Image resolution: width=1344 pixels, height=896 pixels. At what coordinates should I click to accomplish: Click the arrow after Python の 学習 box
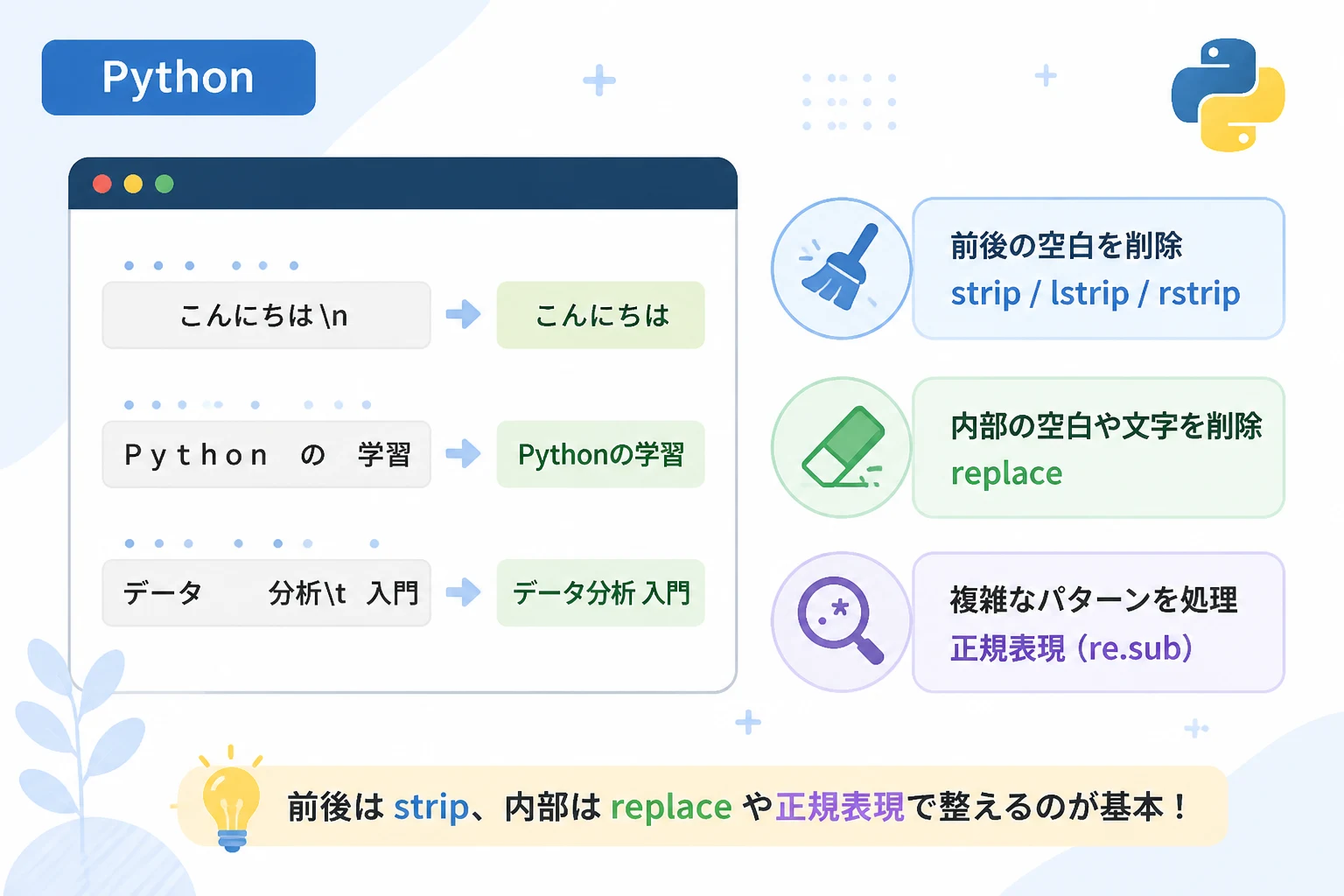click(x=463, y=453)
